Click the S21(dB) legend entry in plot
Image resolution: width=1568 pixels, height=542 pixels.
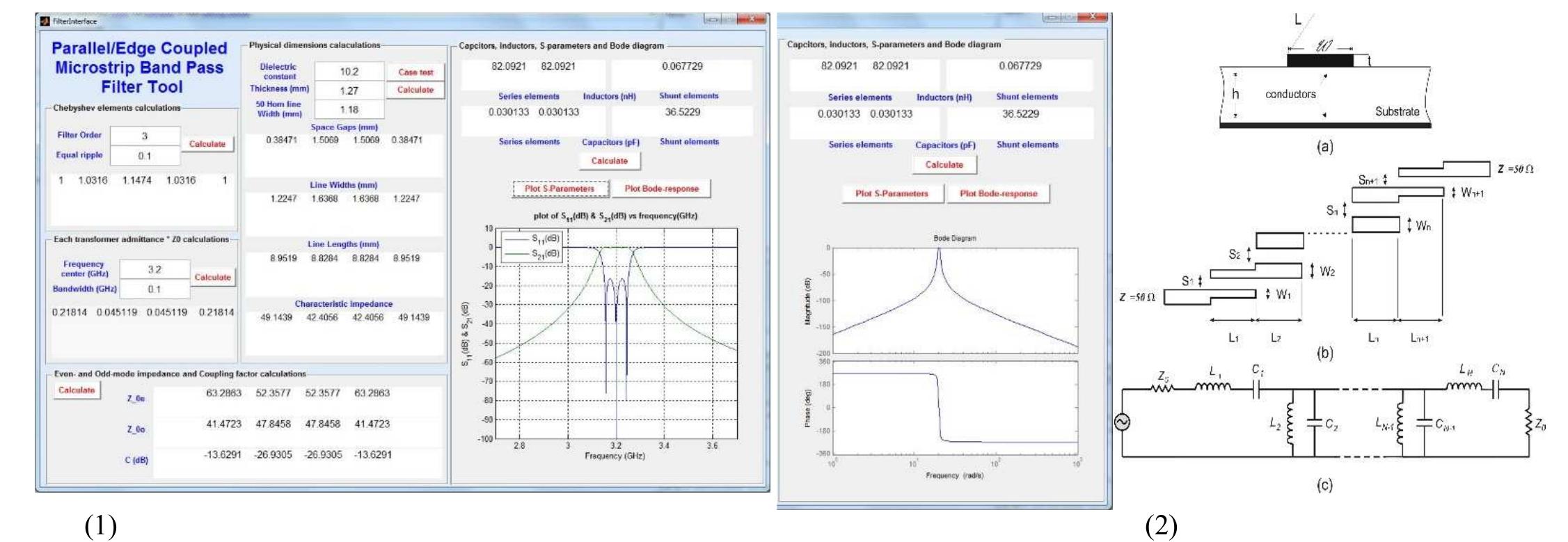pyautogui.click(x=533, y=253)
